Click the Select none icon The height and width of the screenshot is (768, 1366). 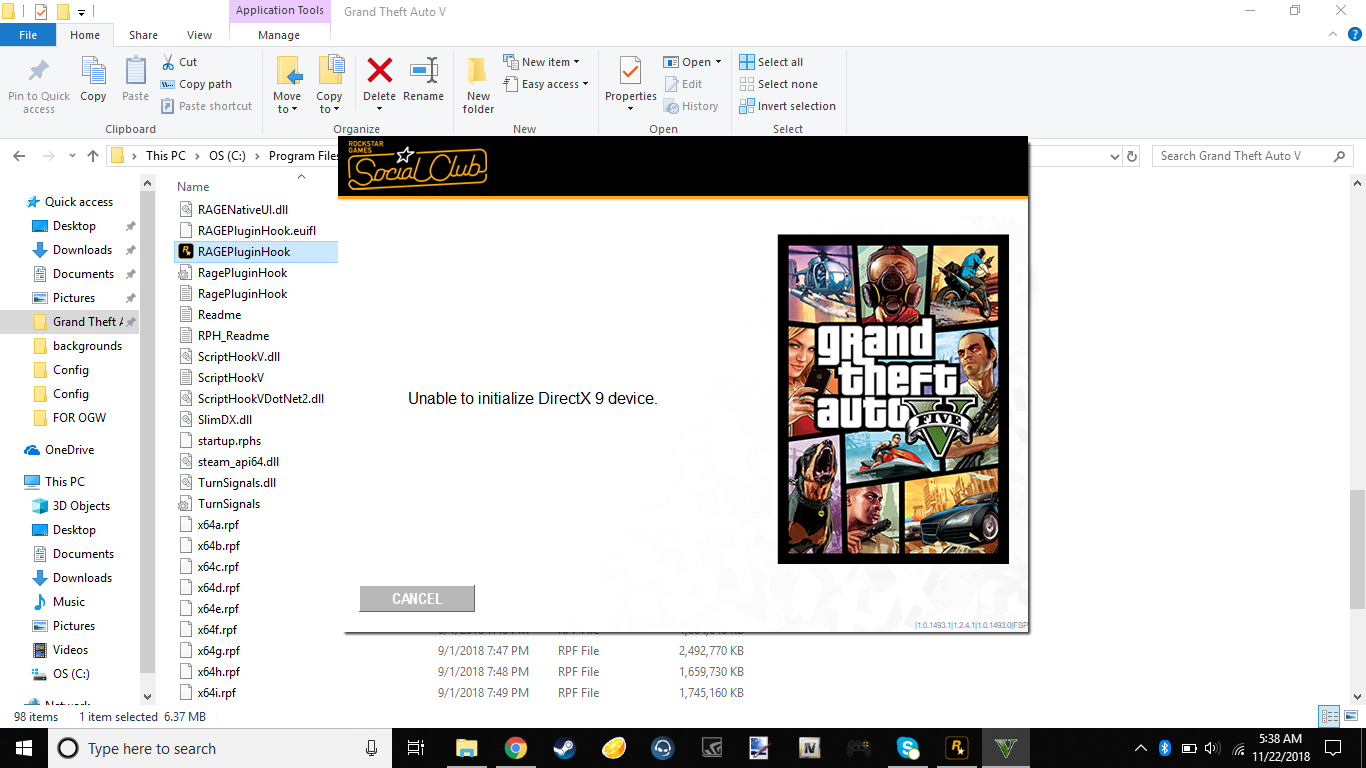(x=747, y=84)
